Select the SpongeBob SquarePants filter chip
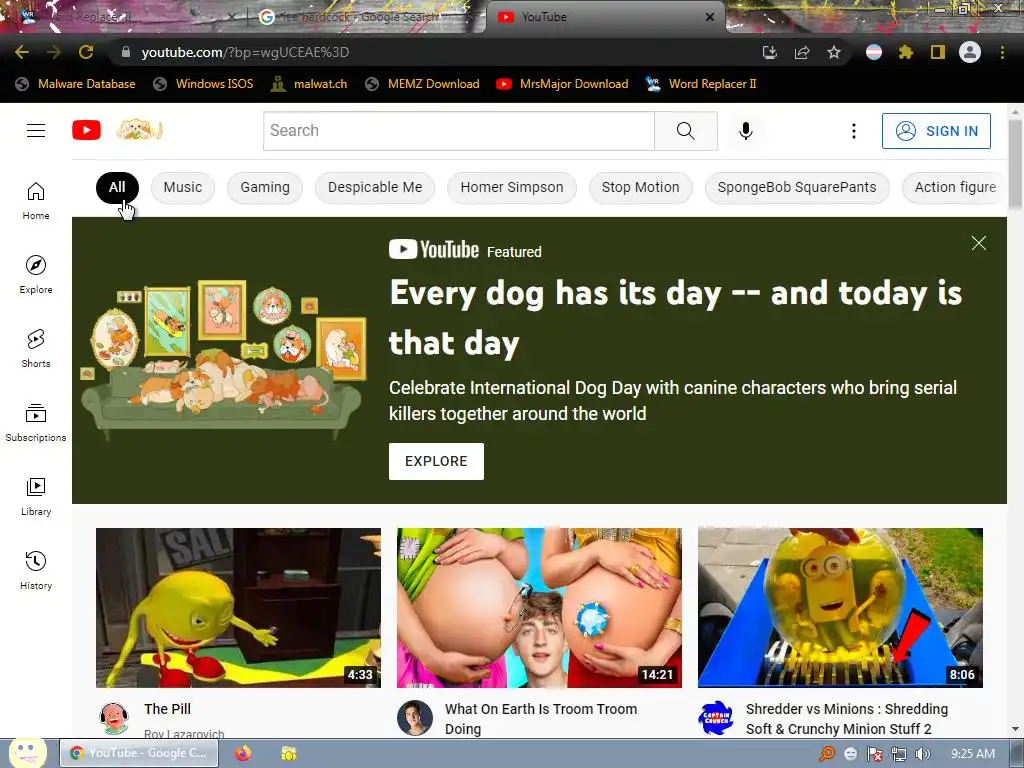Screen dimensions: 1024x768 pyautogui.click(x=797, y=187)
